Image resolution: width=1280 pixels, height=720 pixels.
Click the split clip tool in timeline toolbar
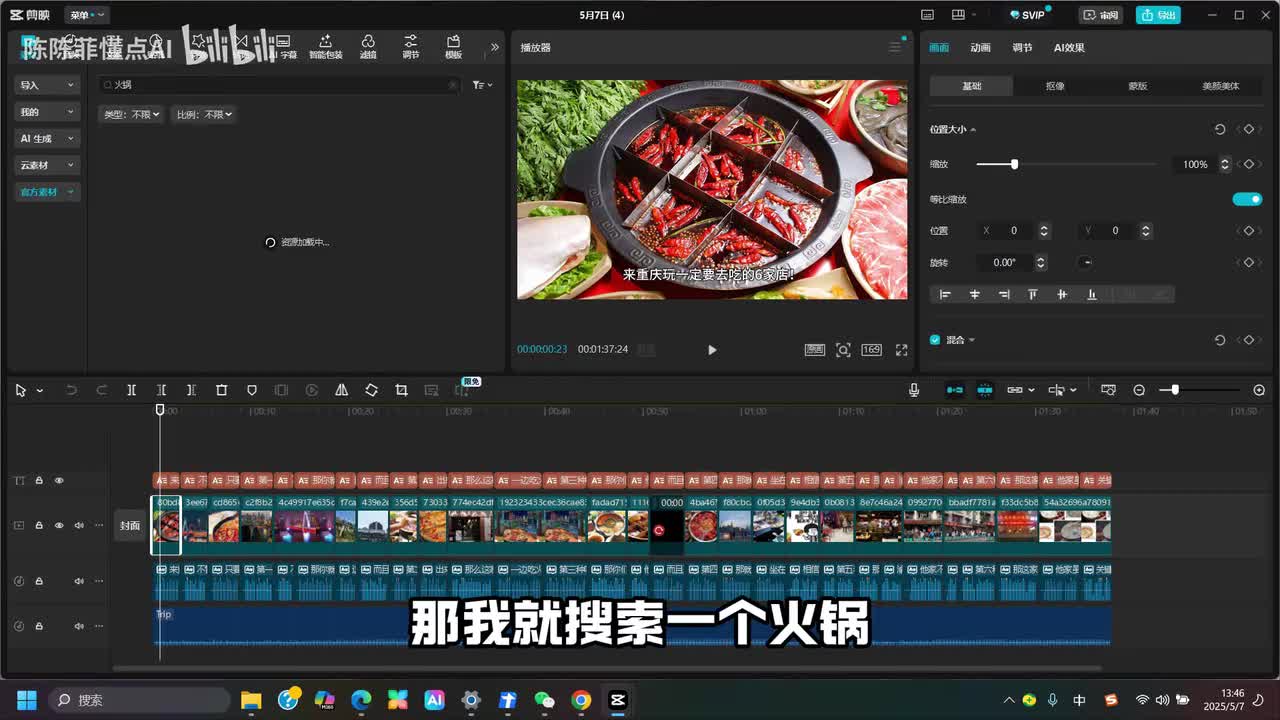point(131,390)
